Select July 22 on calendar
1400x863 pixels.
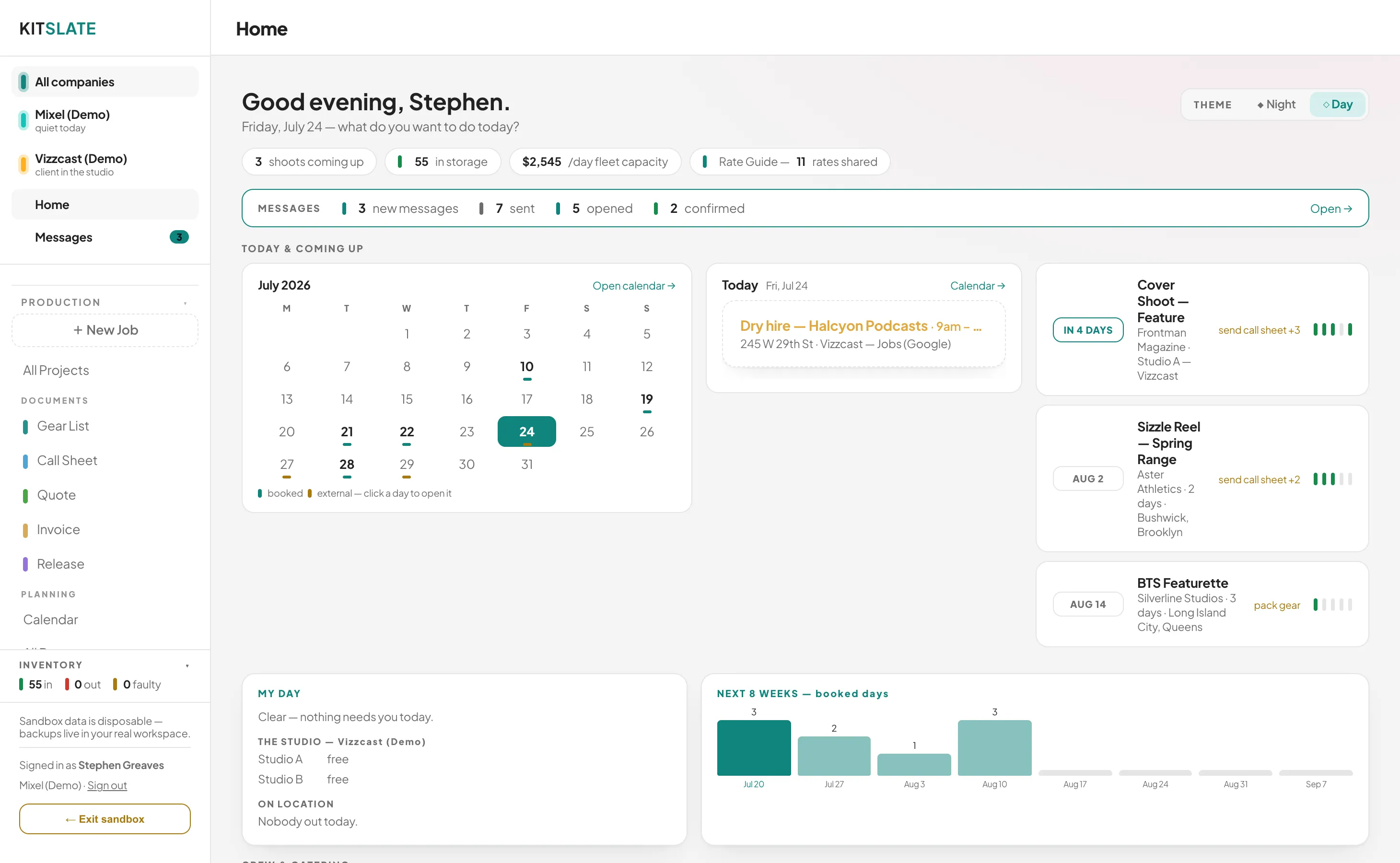(407, 431)
